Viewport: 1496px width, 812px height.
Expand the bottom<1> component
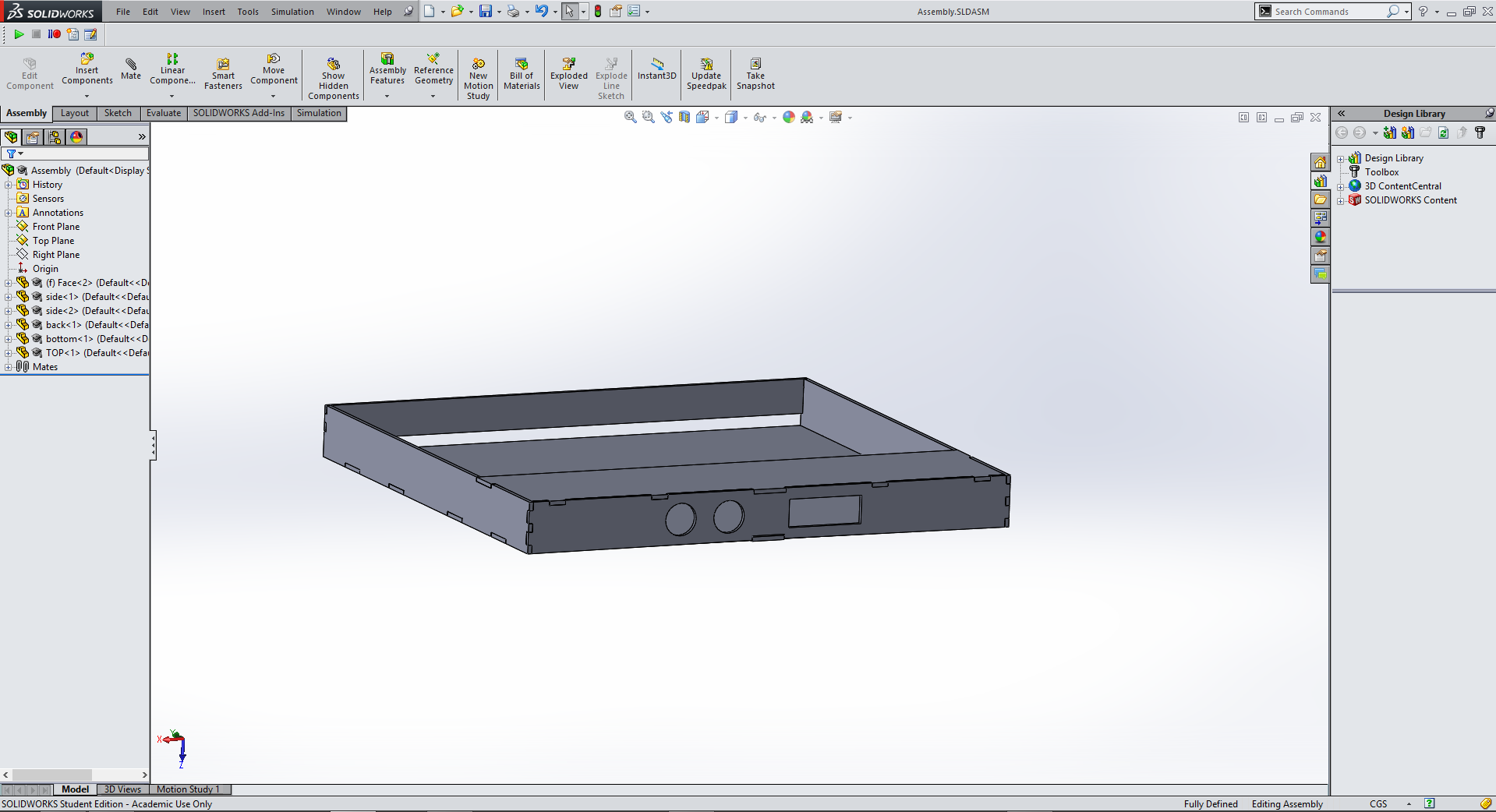pos(9,339)
